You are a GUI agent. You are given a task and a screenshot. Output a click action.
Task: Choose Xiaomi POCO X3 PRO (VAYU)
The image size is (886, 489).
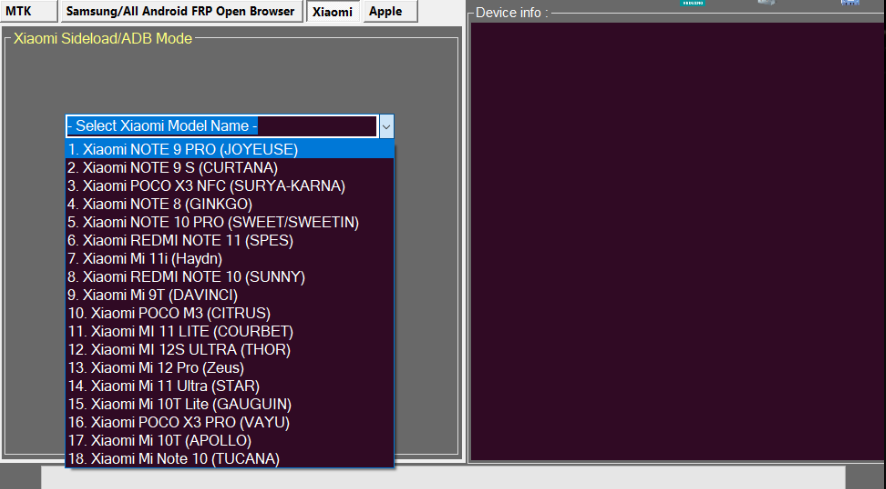(x=230, y=422)
